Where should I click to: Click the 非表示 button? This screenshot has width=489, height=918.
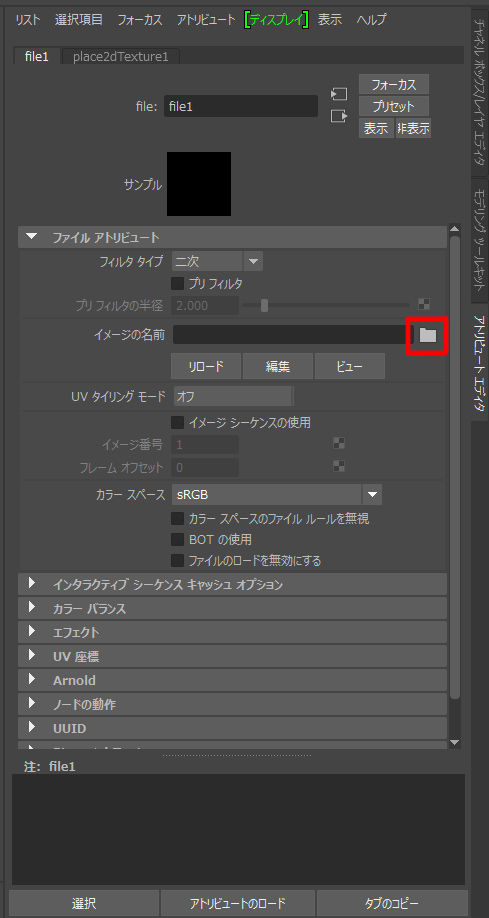(413, 128)
